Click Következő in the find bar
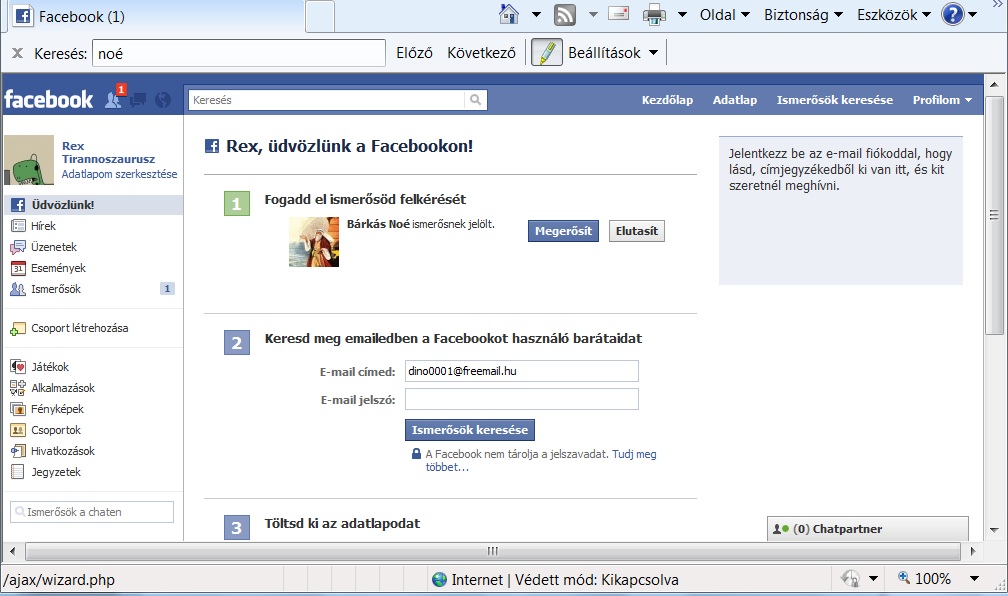1008x596 pixels. [482, 53]
